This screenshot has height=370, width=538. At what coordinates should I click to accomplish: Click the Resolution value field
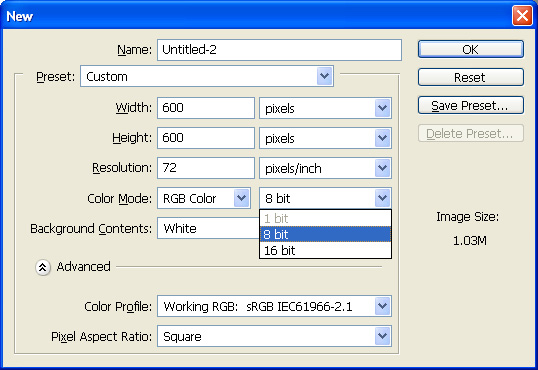pyautogui.click(x=206, y=168)
